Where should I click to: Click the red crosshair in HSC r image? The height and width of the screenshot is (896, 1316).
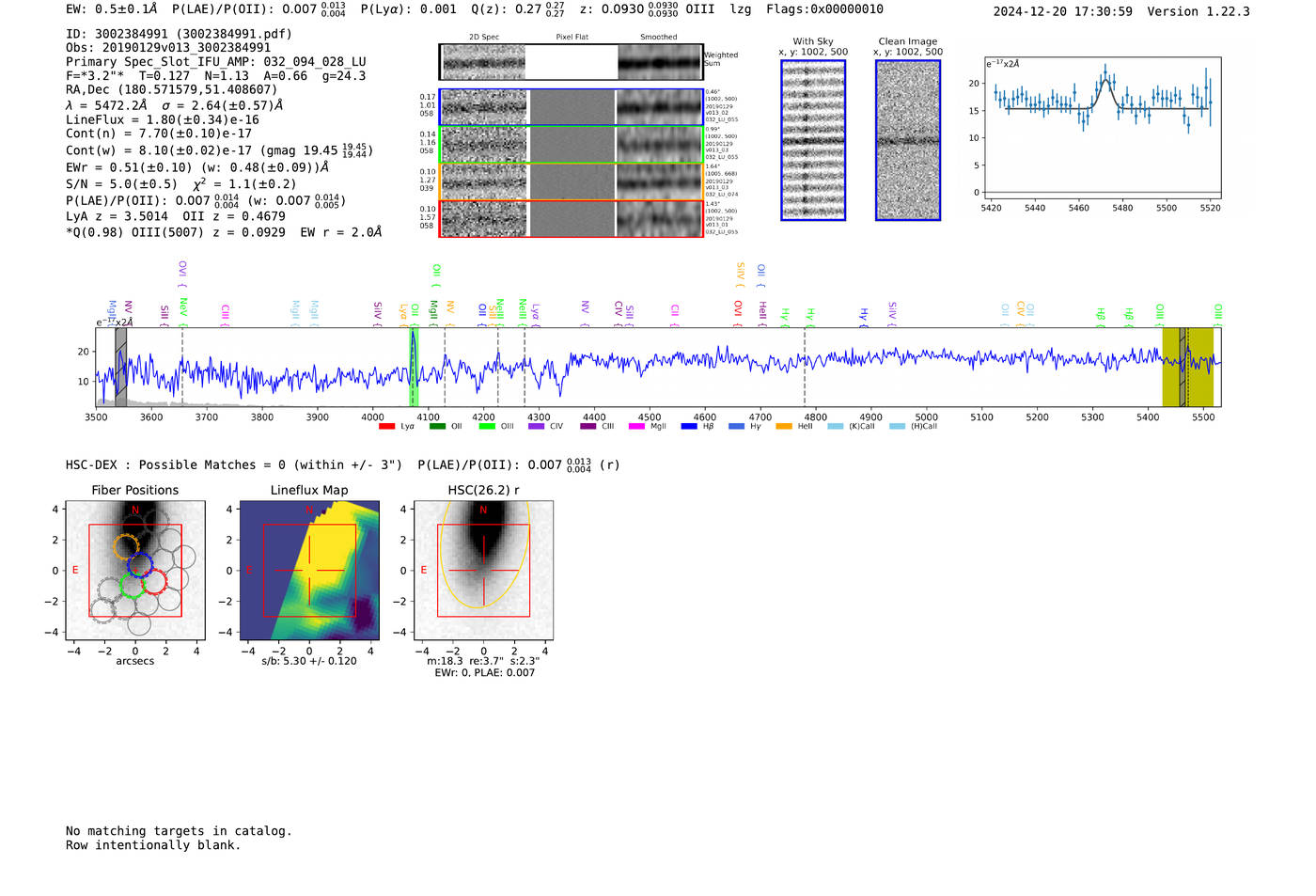483,571
